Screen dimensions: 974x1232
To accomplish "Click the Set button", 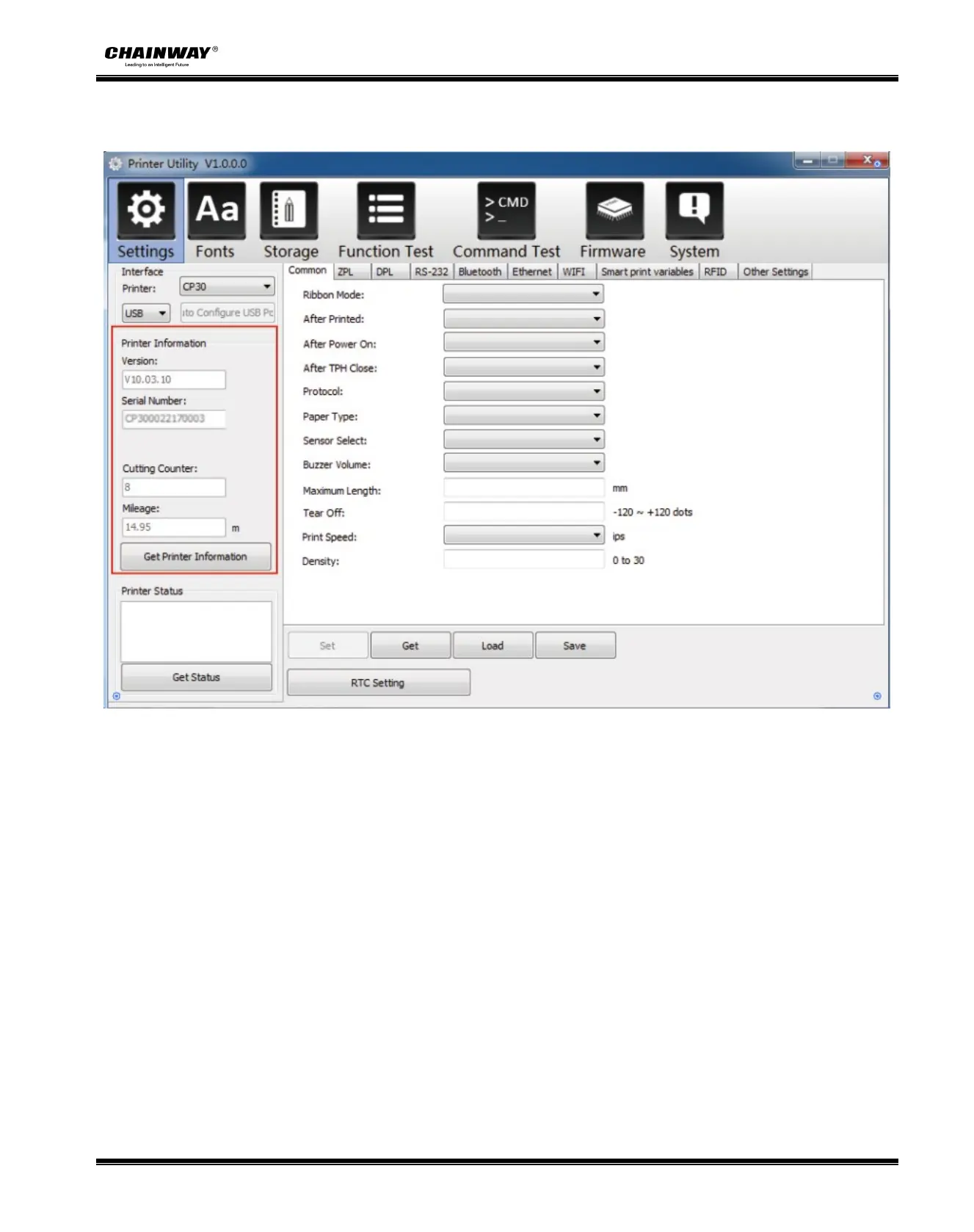I will [x=327, y=645].
